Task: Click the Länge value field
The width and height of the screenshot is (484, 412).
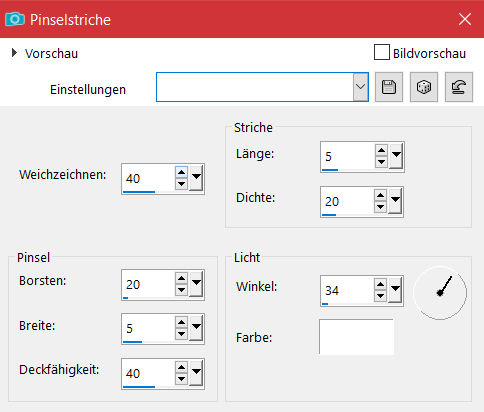Action: click(348, 156)
